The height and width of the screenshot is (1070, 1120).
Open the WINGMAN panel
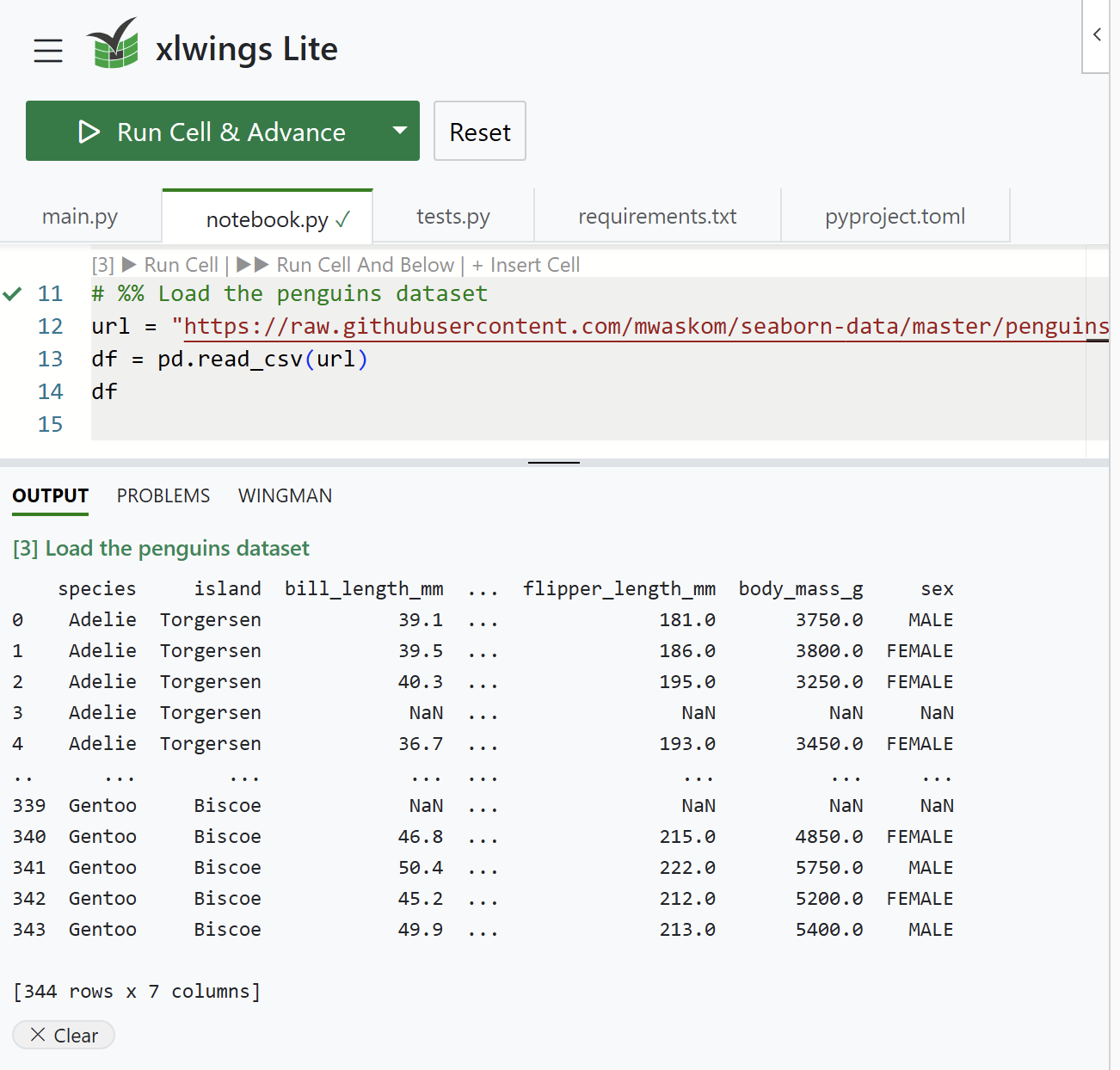[285, 496]
